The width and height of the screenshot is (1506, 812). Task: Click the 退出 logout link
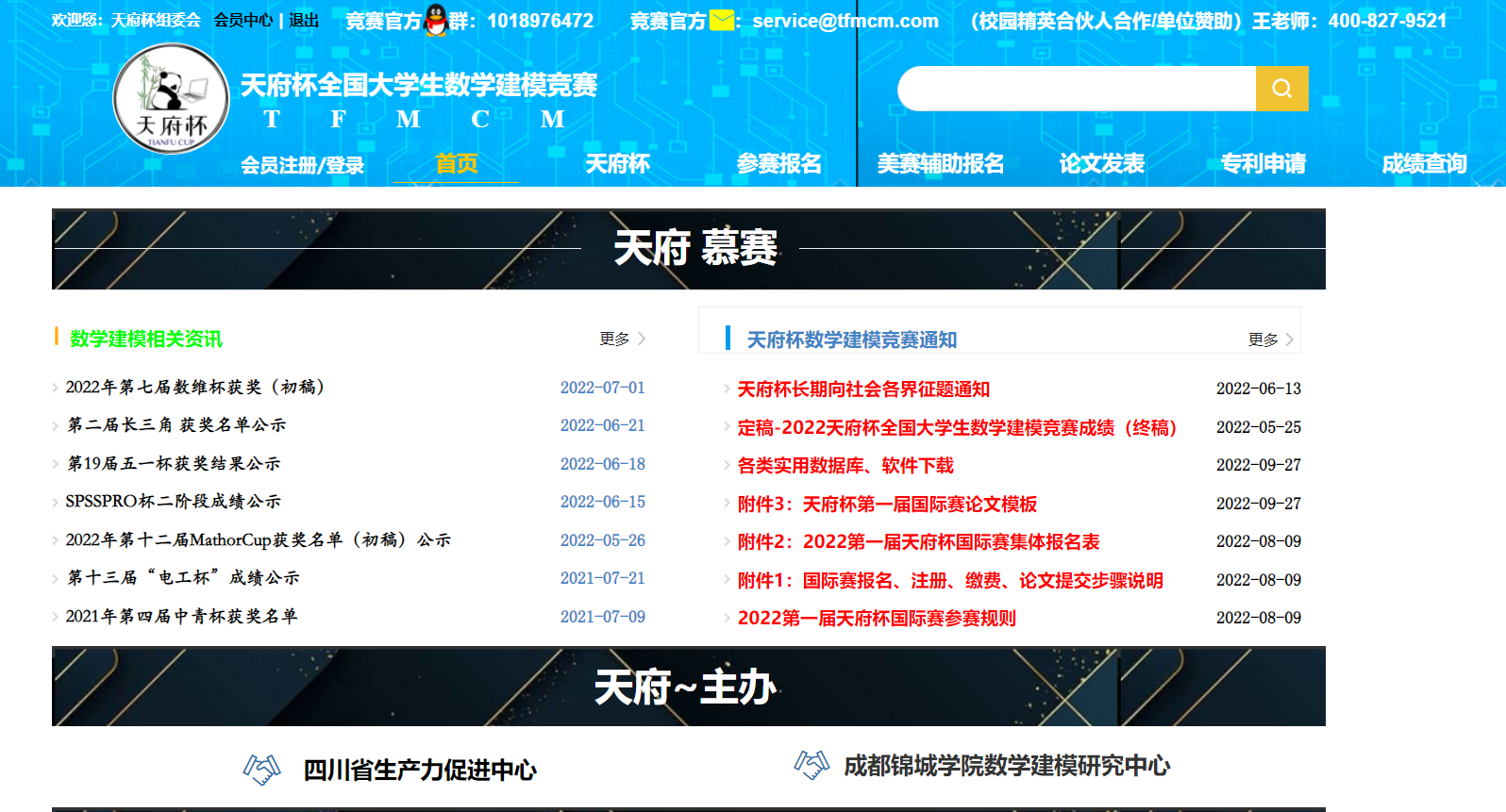tap(304, 20)
